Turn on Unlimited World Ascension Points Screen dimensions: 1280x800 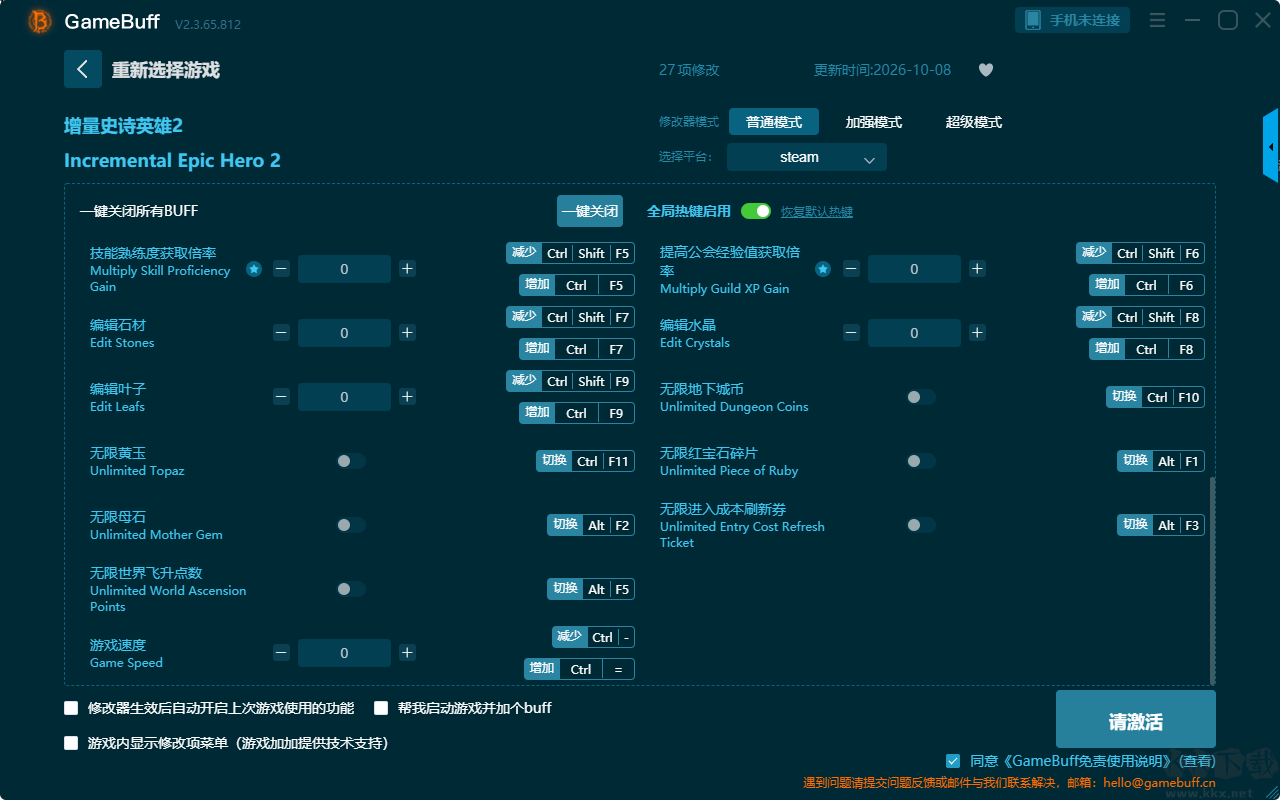click(351, 589)
